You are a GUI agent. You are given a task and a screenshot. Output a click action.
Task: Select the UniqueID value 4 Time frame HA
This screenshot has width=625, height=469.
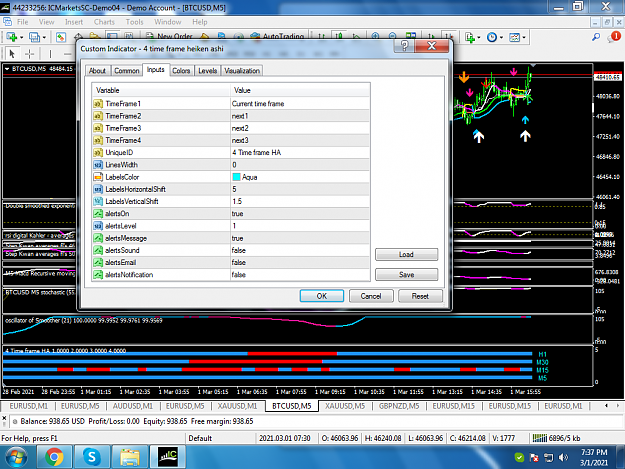(301, 153)
